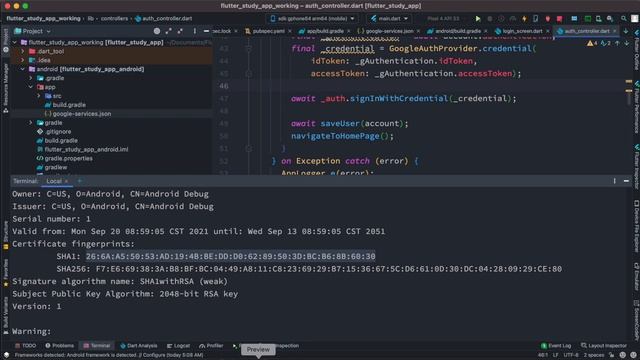Viewport: 640px width, 360px height.
Task: Open Project view mode dropdown
Action: [33, 31]
